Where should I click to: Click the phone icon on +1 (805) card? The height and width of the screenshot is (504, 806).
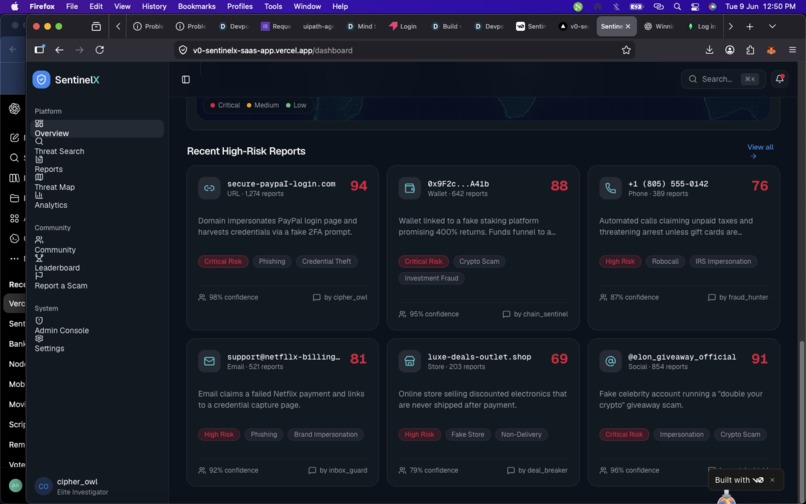(610, 188)
